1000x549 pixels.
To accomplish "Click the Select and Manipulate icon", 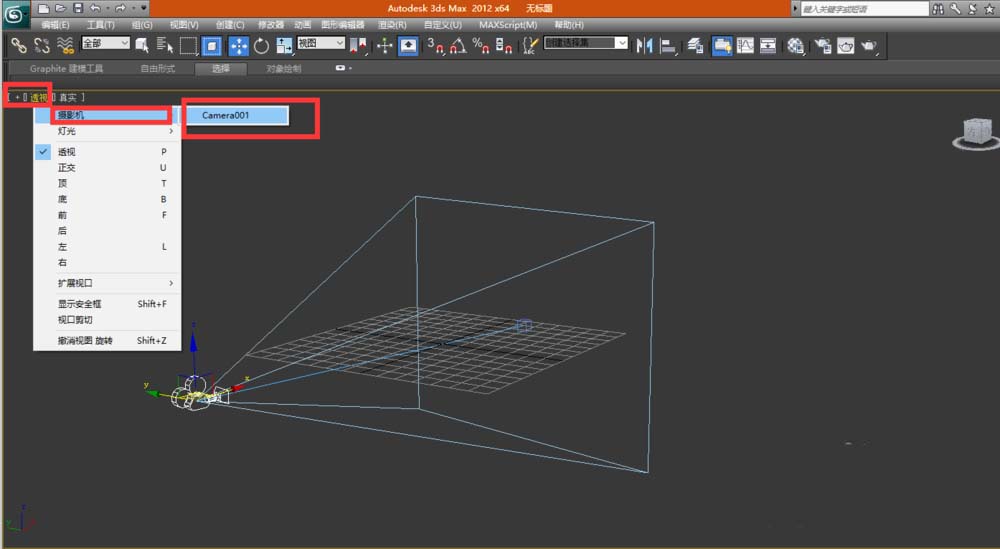I will pos(385,45).
